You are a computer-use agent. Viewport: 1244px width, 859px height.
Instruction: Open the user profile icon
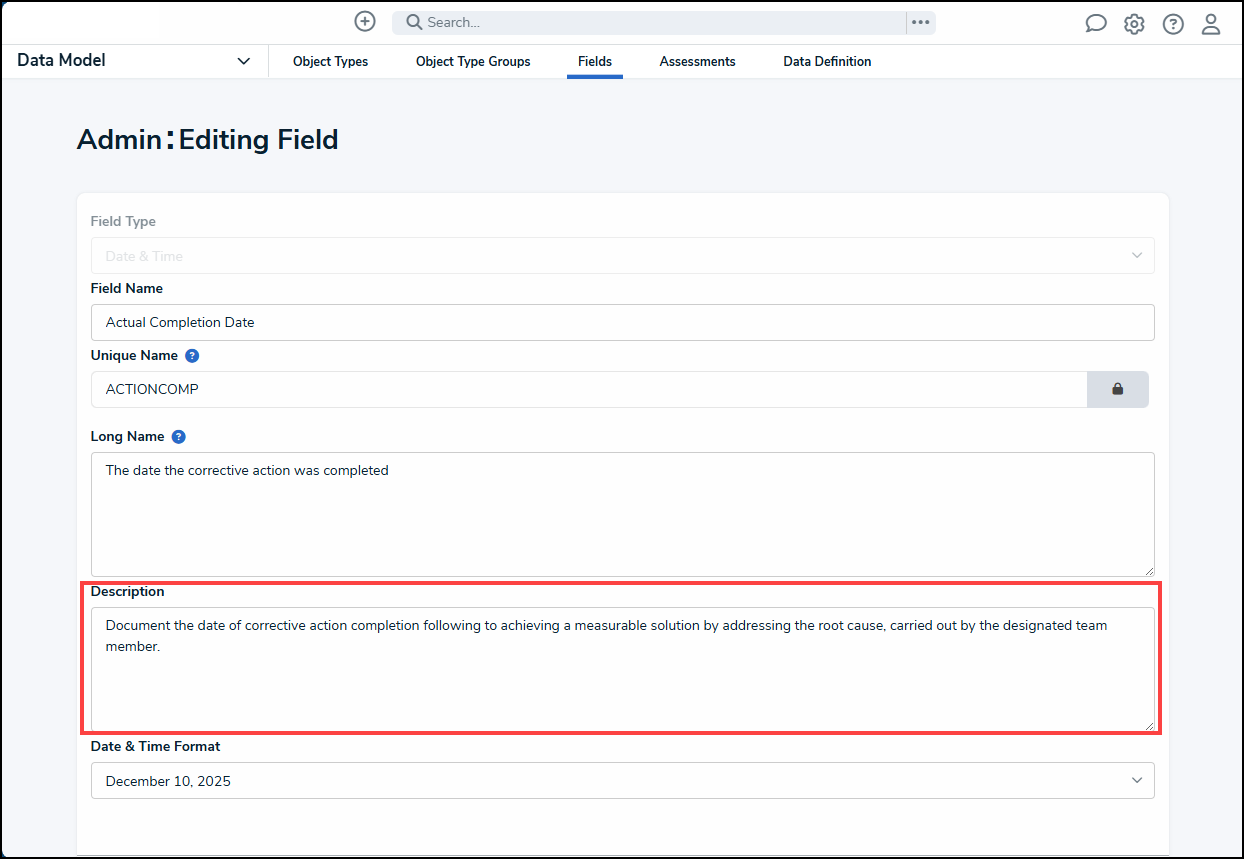1211,23
